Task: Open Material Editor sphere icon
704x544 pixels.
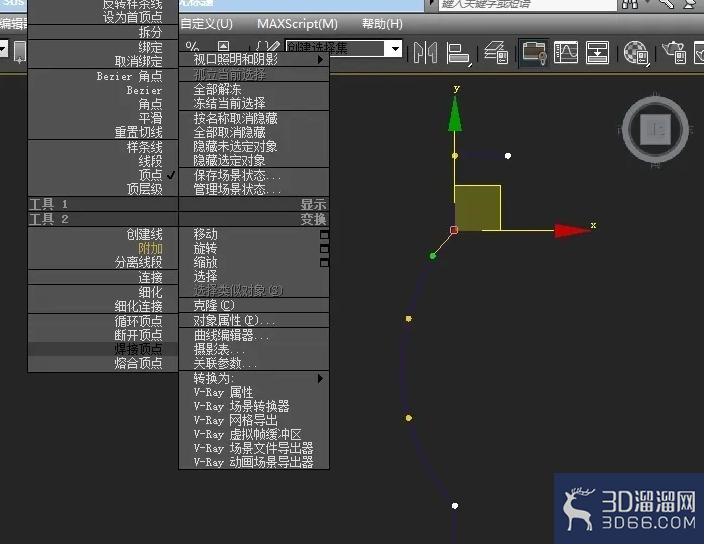Action: coord(636,53)
